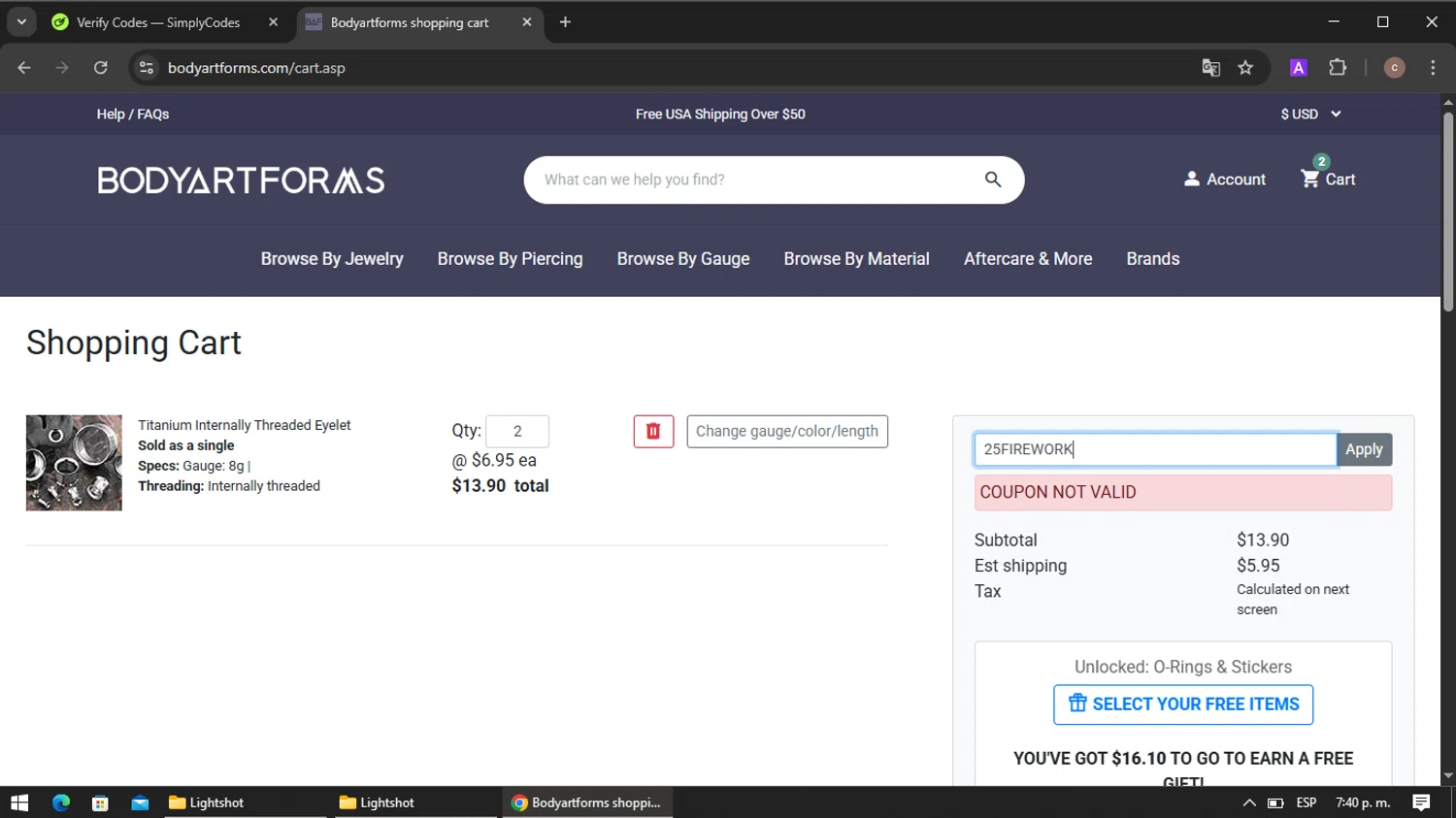Image resolution: width=1456 pixels, height=818 pixels.
Task: Launch Microsoft Edge from the taskbar
Action: [x=61, y=802]
